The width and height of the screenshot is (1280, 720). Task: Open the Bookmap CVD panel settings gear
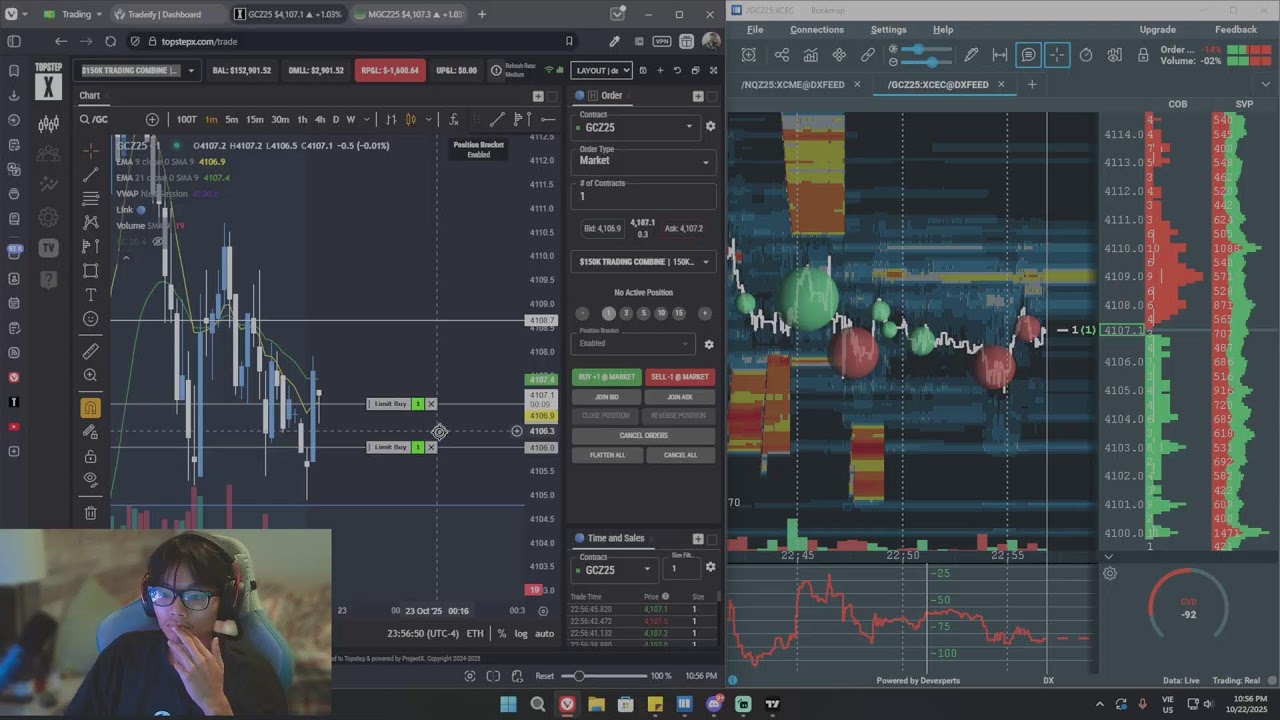click(x=1110, y=574)
